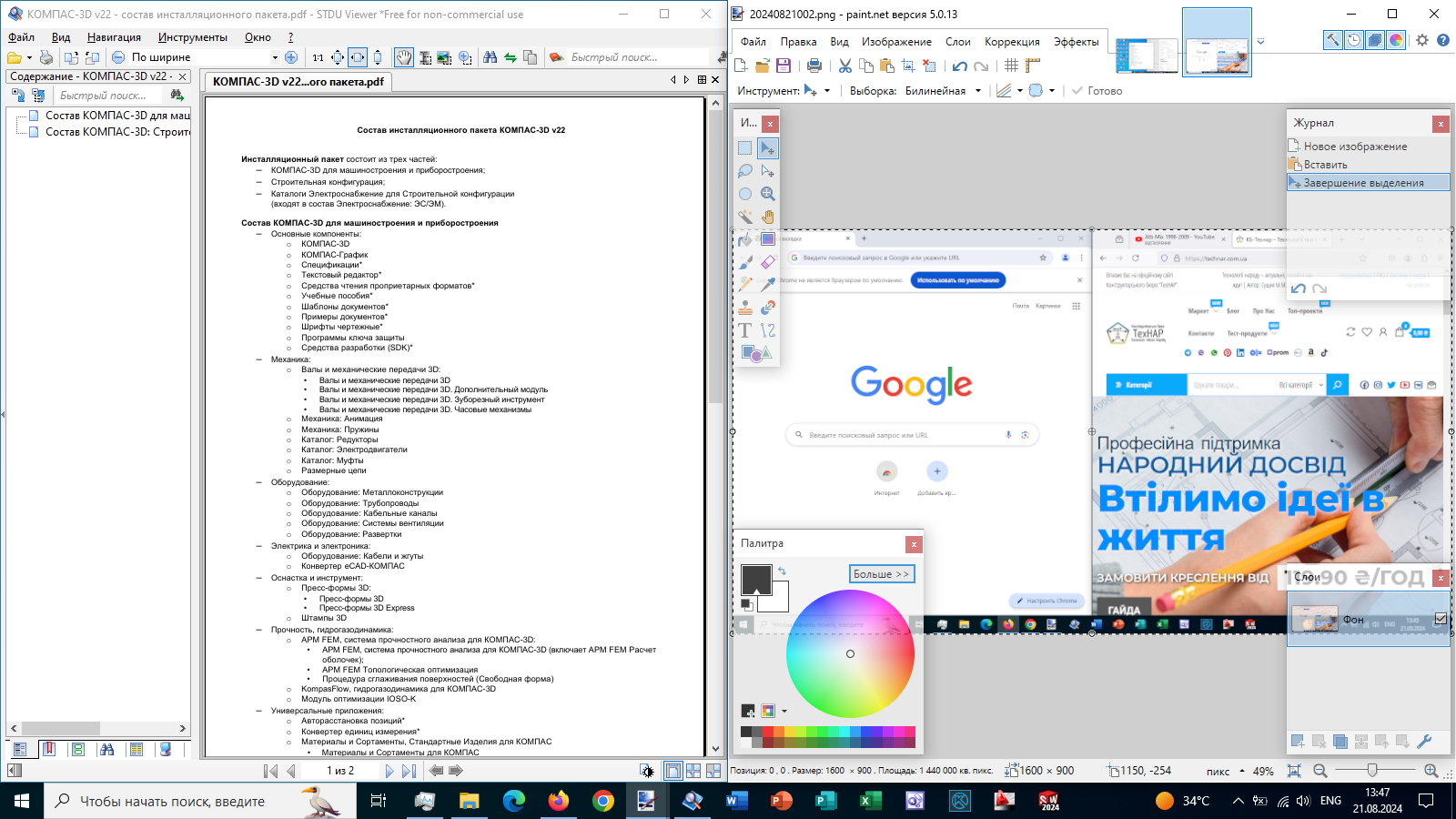Select the Shapes tool in paint.net
The height and width of the screenshot is (819, 1456).
click(756, 353)
